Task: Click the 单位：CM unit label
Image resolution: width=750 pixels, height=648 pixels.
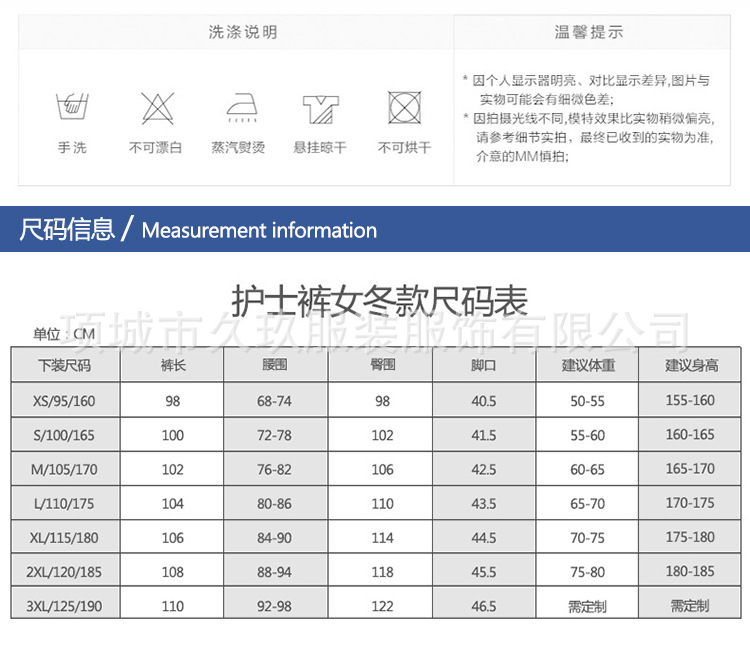Action: pos(64,334)
